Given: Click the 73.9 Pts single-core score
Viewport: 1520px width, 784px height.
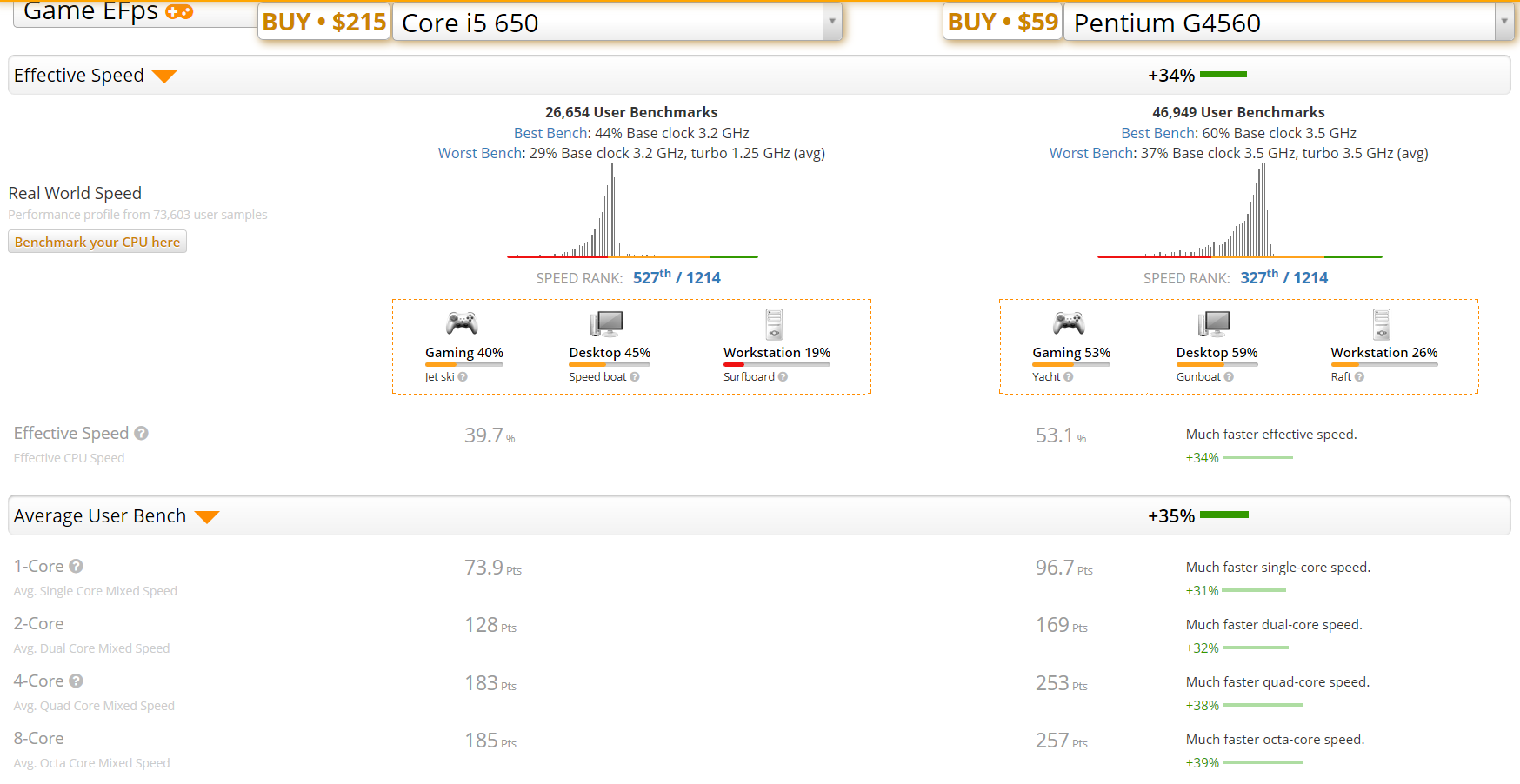Looking at the screenshot, I should tap(493, 568).
